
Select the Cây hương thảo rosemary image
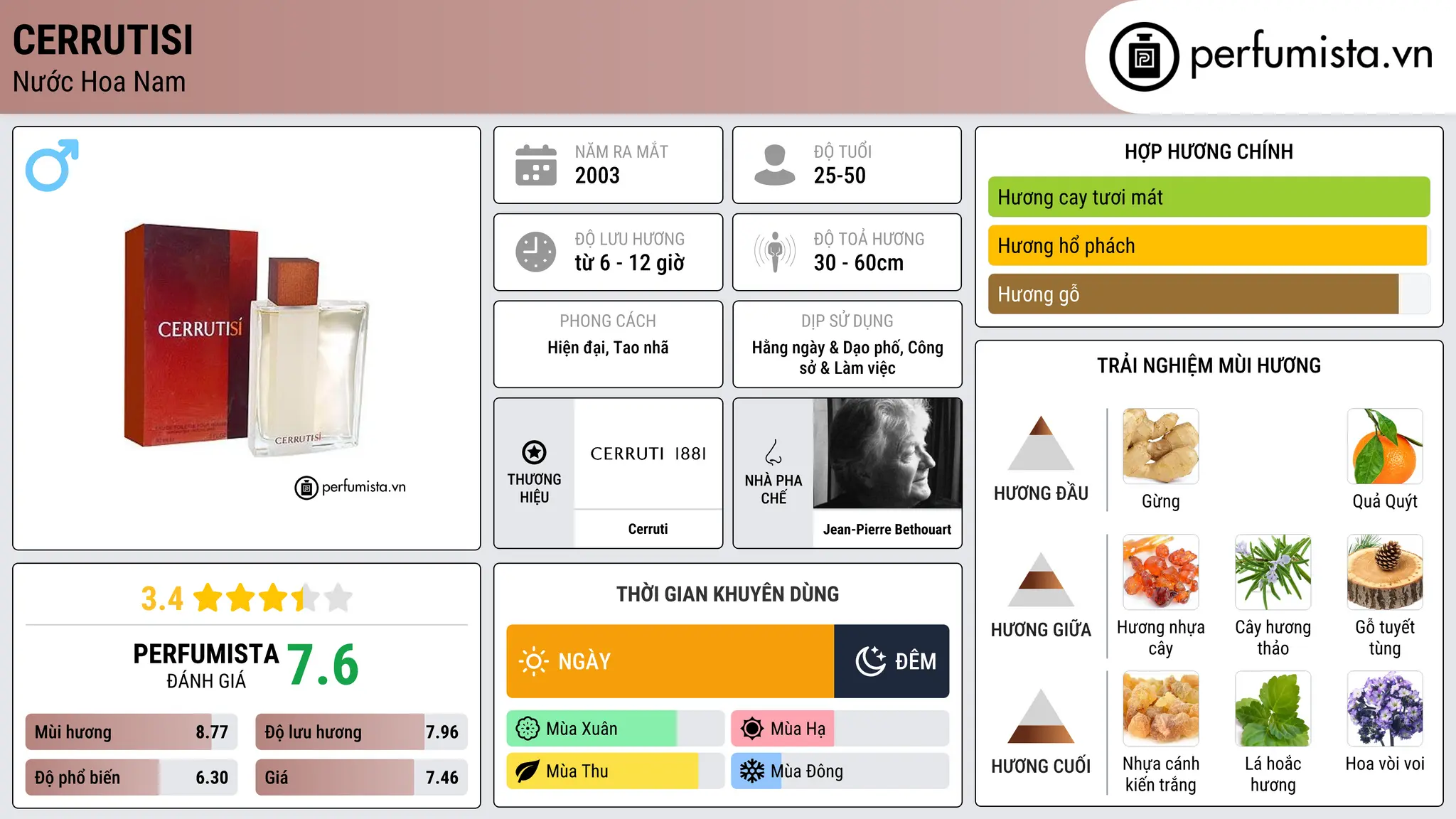[1273, 572]
